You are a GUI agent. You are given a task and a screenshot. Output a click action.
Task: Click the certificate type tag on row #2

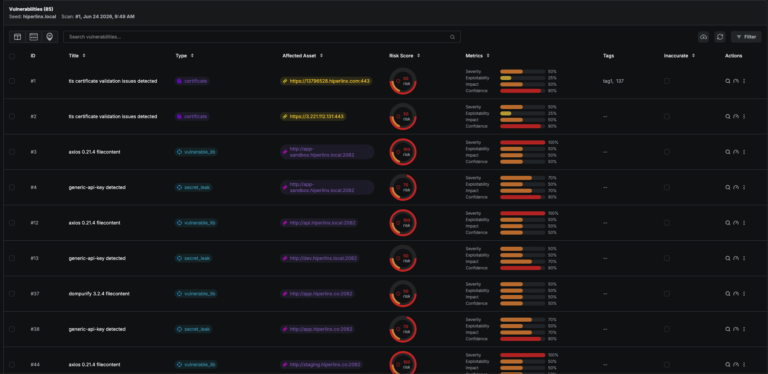[x=192, y=117]
